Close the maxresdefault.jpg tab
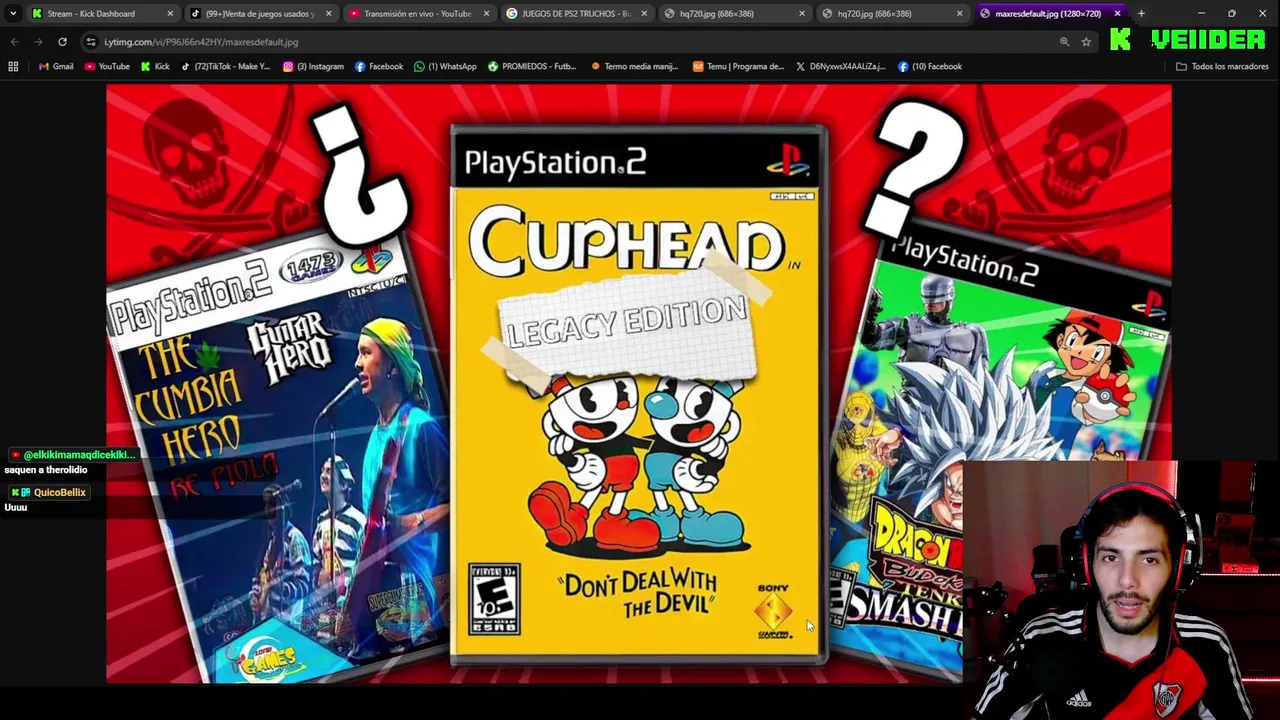Screen dimensions: 1280x720 1117,13
